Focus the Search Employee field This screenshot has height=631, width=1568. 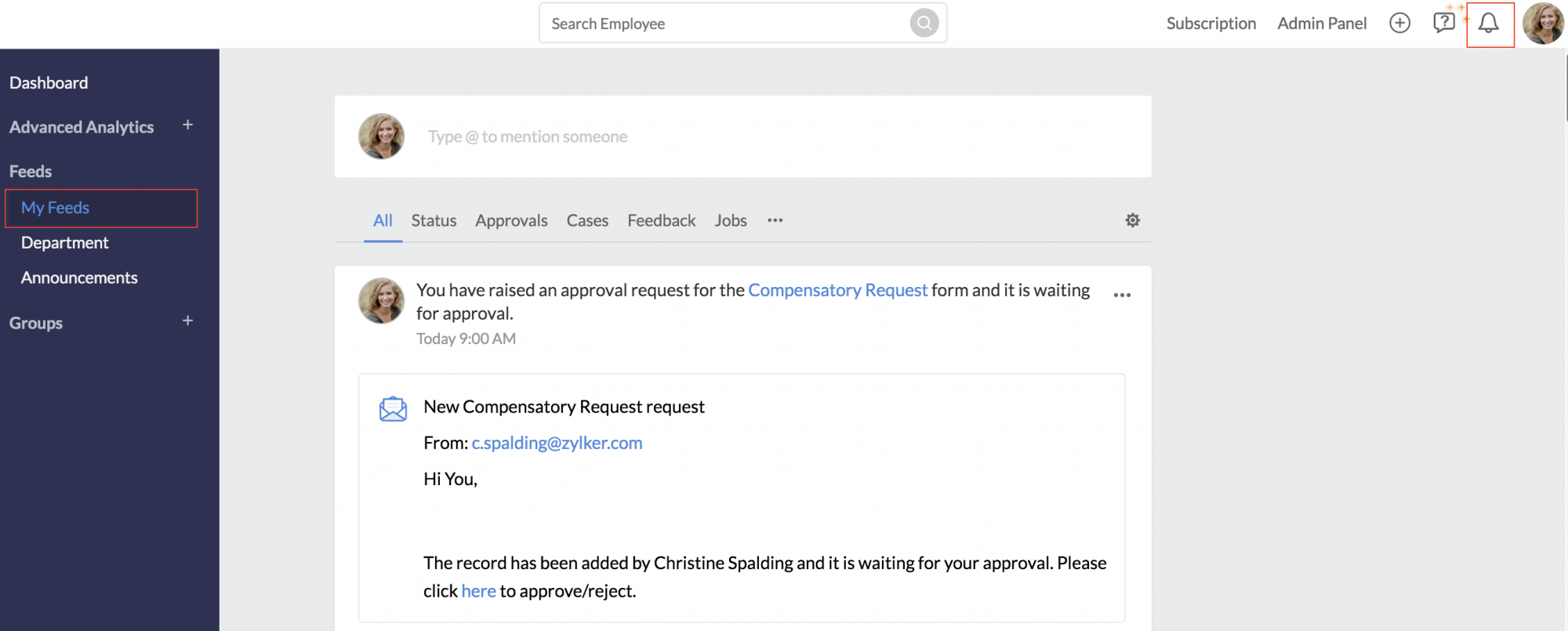pos(742,24)
